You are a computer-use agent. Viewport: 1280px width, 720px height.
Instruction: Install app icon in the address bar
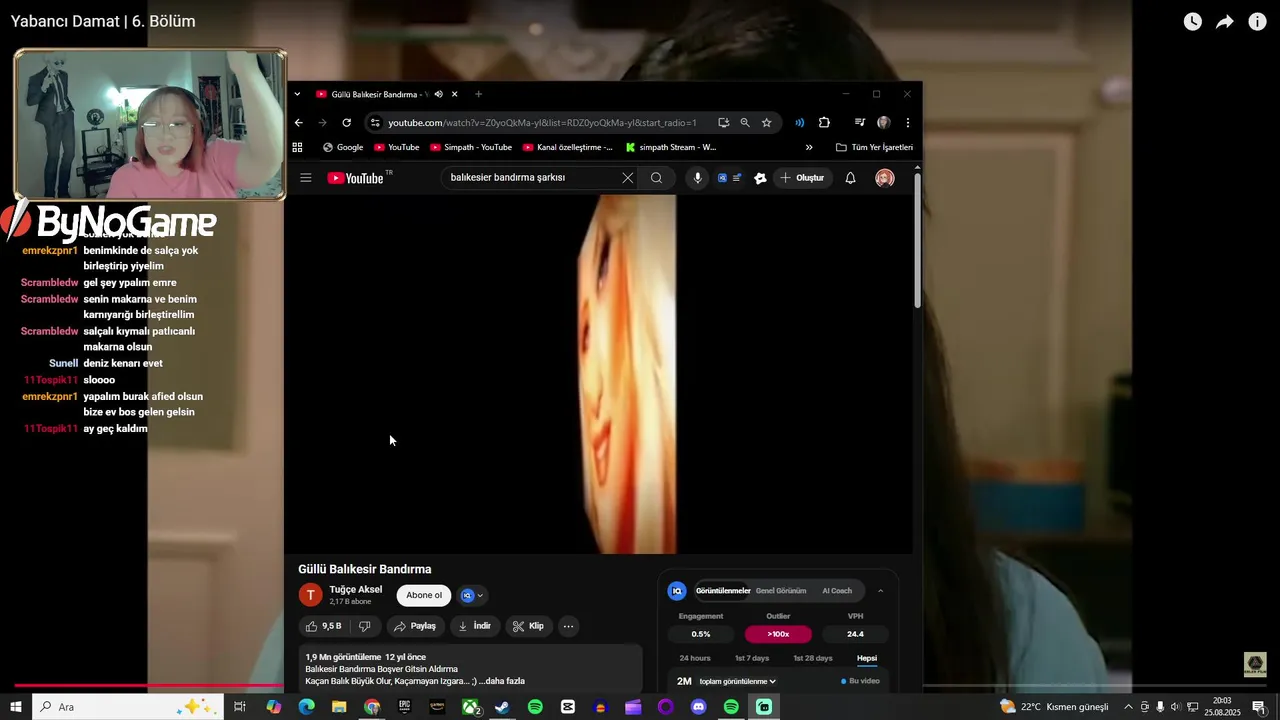coord(723,122)
